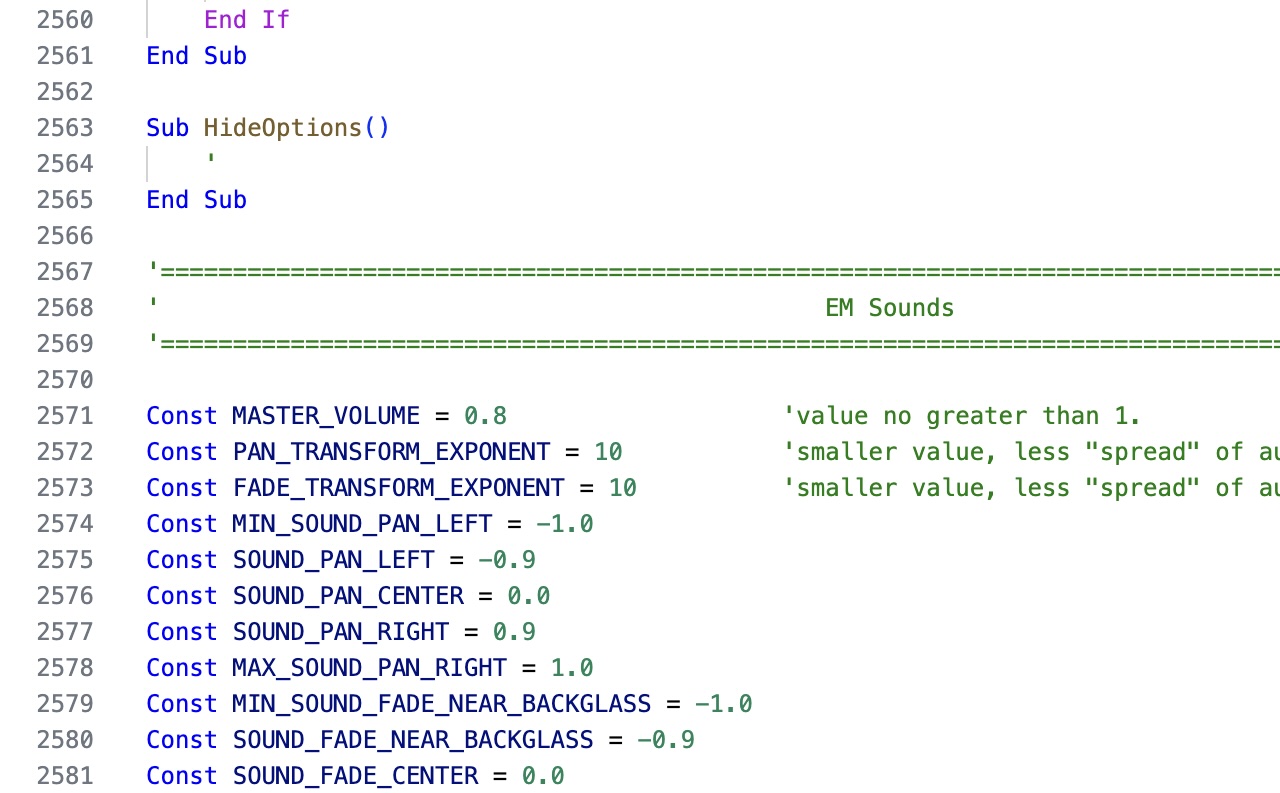
Task: Click line number 2571
Action: click(x=65, y=416)
